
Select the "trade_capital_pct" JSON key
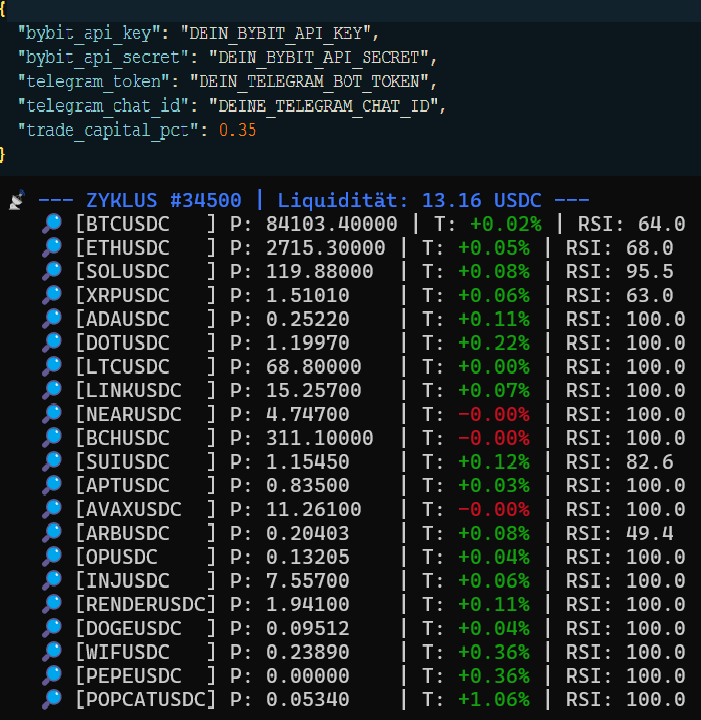click(x=108, y=130)
